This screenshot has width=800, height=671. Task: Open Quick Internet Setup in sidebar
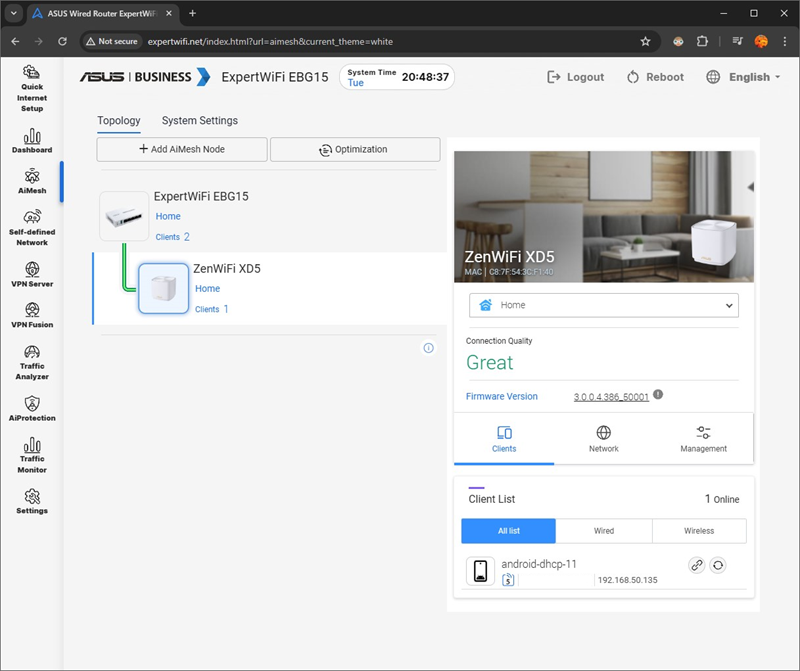[32, 86]
